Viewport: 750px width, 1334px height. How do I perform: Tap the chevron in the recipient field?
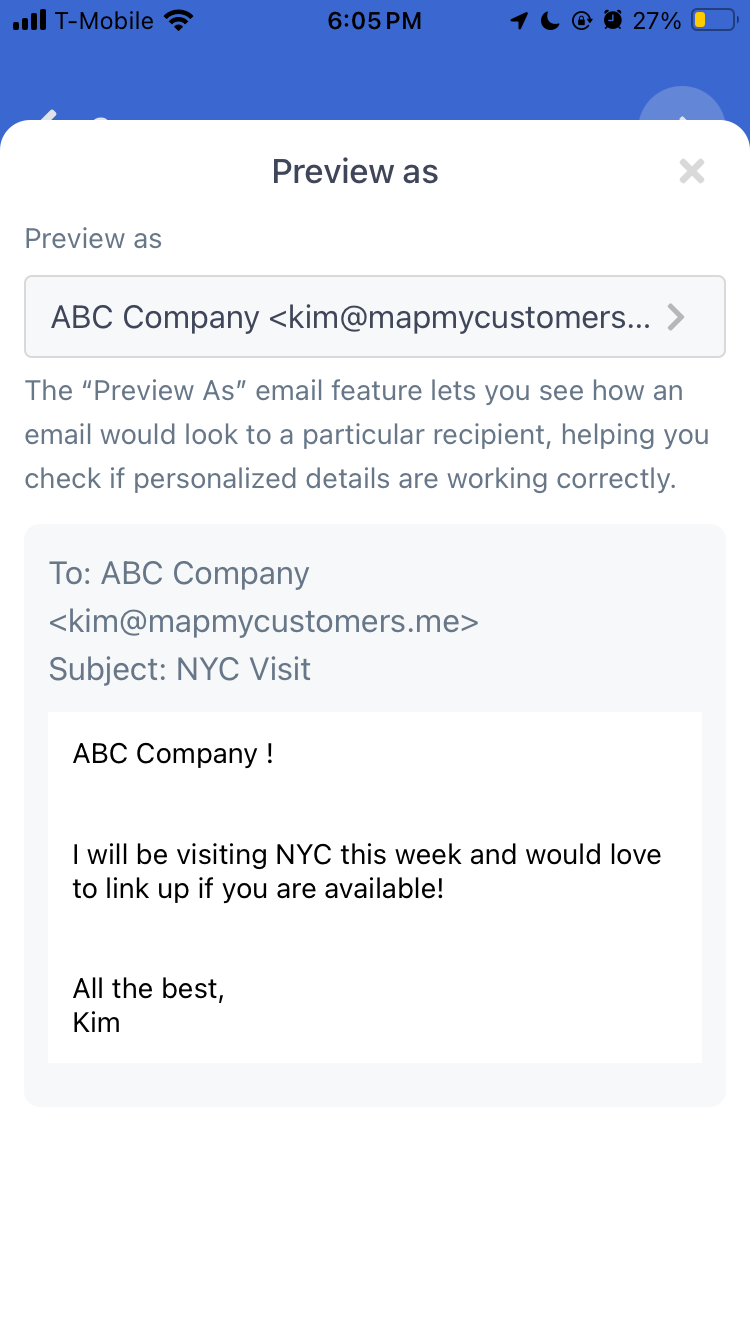677,318
